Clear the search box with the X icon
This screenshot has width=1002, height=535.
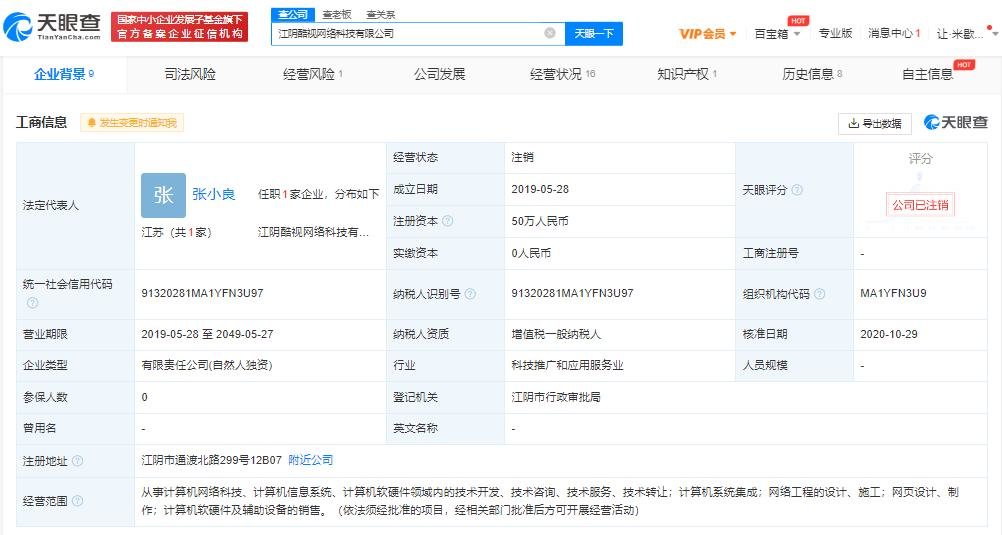[x=550, y=33]
